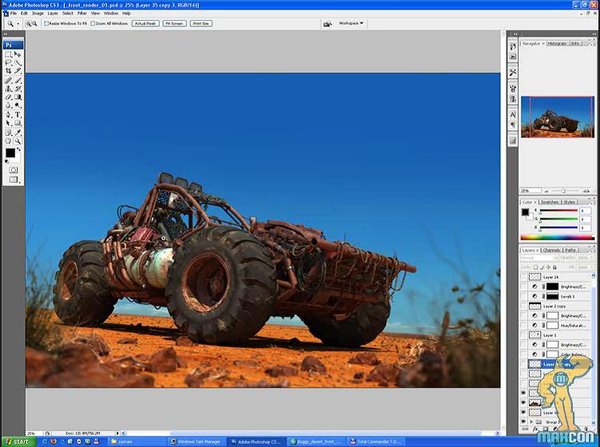Select the Healing Brush tool
The image size is (600, 447).
[x=8, y=80]
